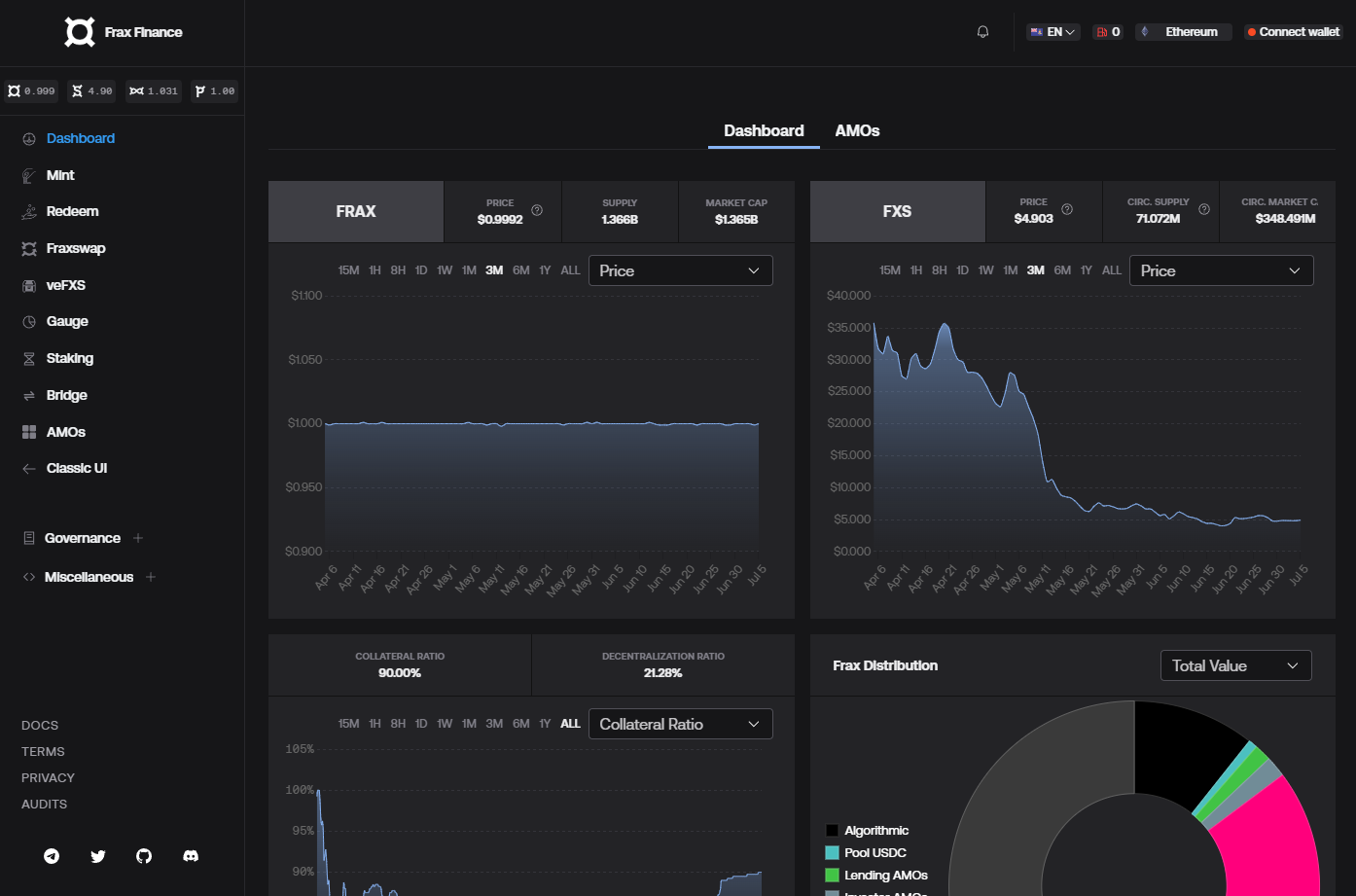The image size is (1356, 896).
Task: Select 3M range on Collateral Ratio chart
Action: (x=494, y=724)
